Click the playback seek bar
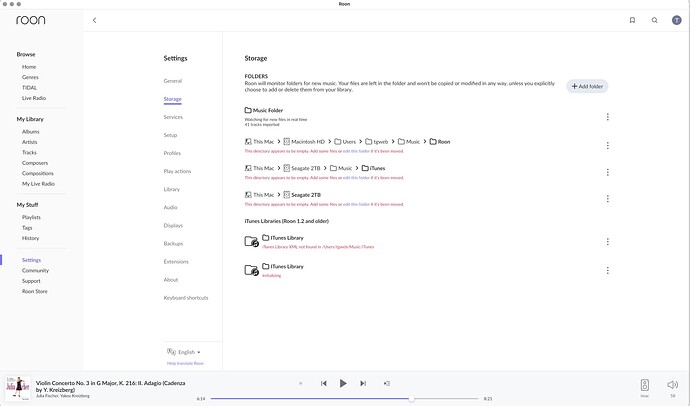690x406 pixels. 344,399
